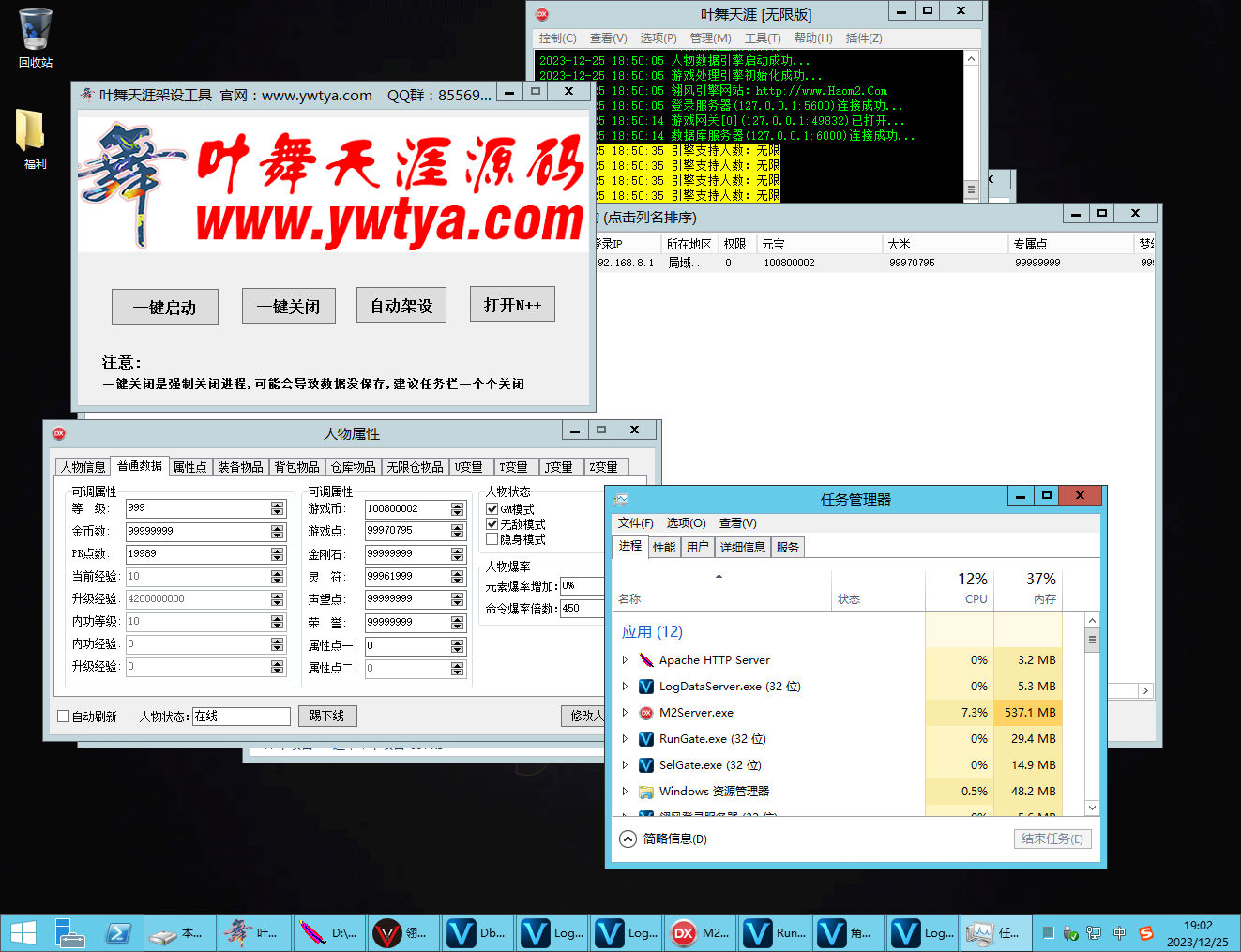Click the Task Manager process list scrollbar thumb
1241x952 pixels.
[1092, 641]
